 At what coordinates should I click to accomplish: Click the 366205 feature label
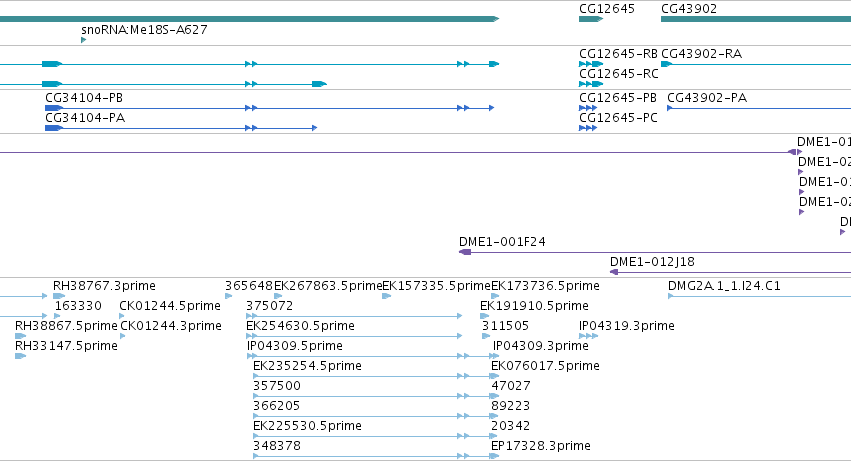tap(276, 406)
